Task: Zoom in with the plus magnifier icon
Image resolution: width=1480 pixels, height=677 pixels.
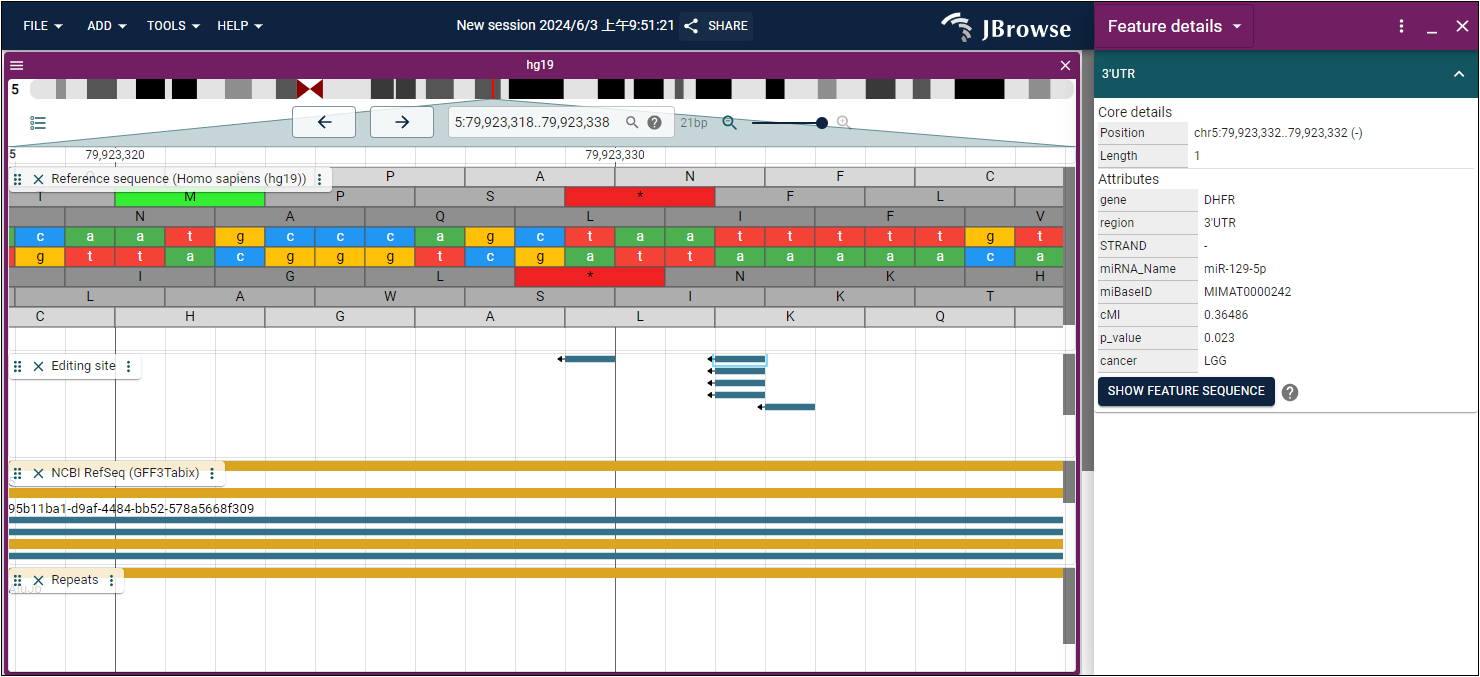Action: coord(843,123)
